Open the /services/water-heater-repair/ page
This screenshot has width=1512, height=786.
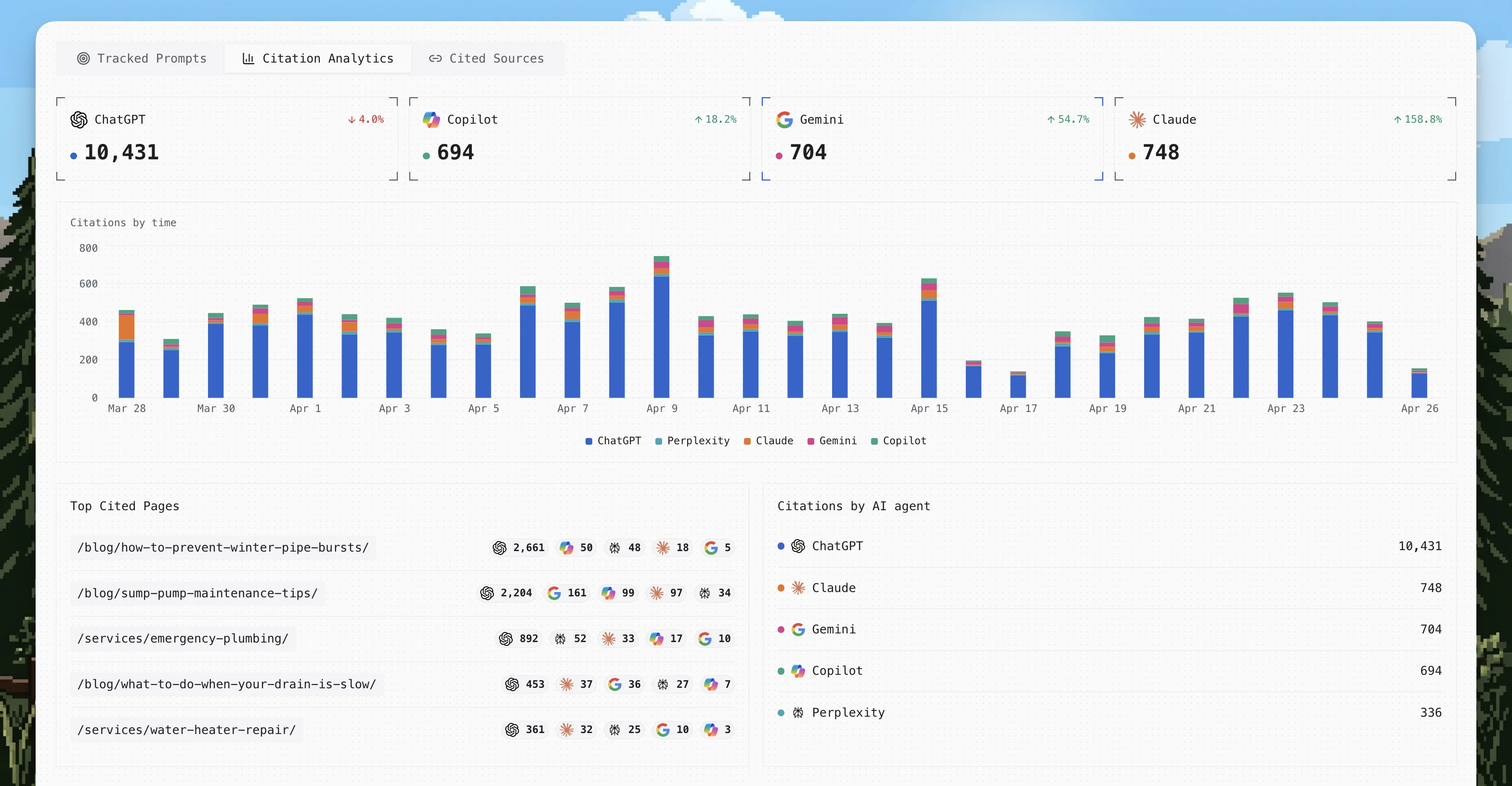point(187,730)
